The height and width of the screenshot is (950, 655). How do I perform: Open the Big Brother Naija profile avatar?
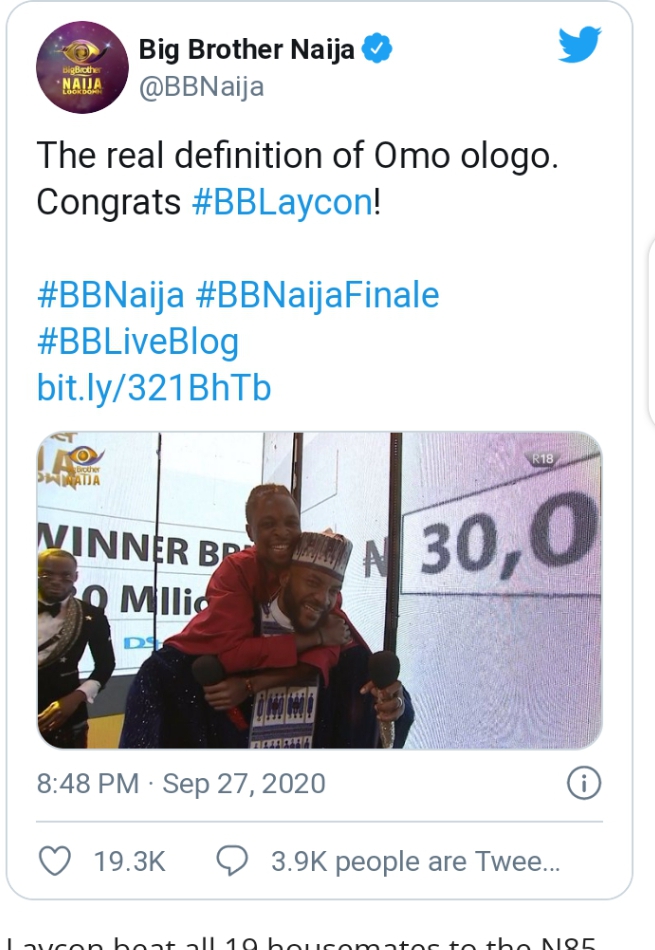(x=82, y=67)
